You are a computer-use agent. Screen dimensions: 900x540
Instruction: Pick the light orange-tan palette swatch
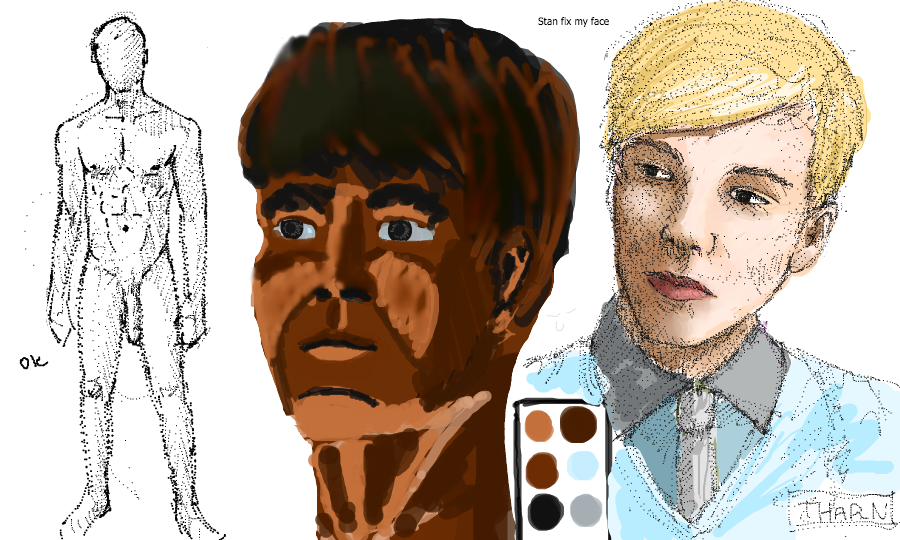point(539,425)
